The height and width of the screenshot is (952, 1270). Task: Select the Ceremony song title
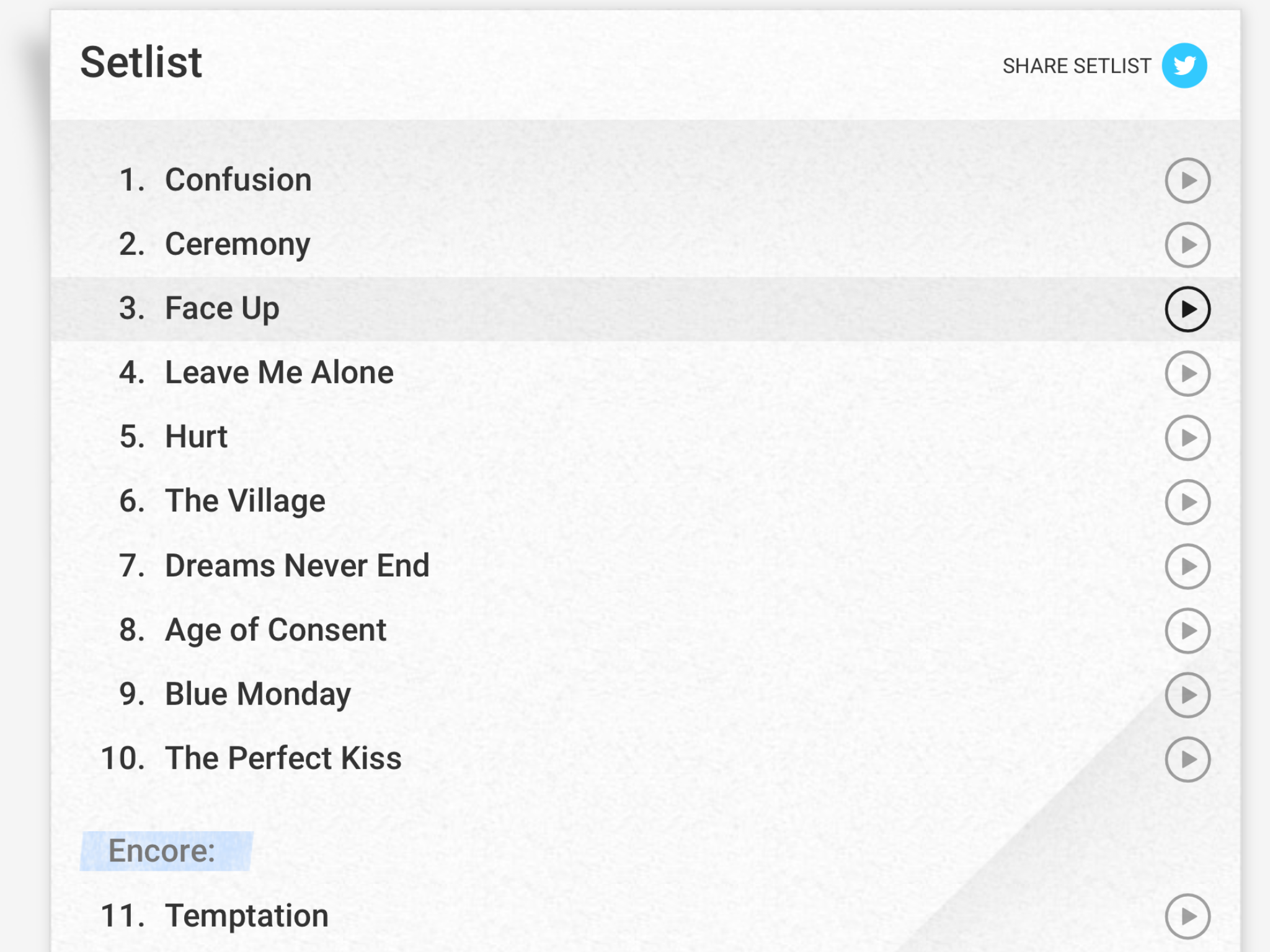238,245
